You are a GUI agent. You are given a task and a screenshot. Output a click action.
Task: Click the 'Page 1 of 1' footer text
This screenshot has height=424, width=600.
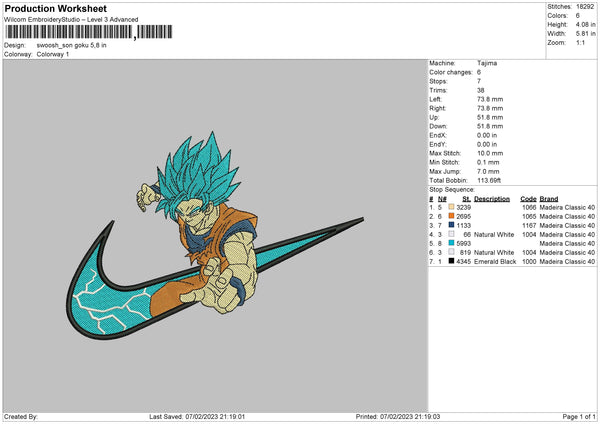coord(579,416)
